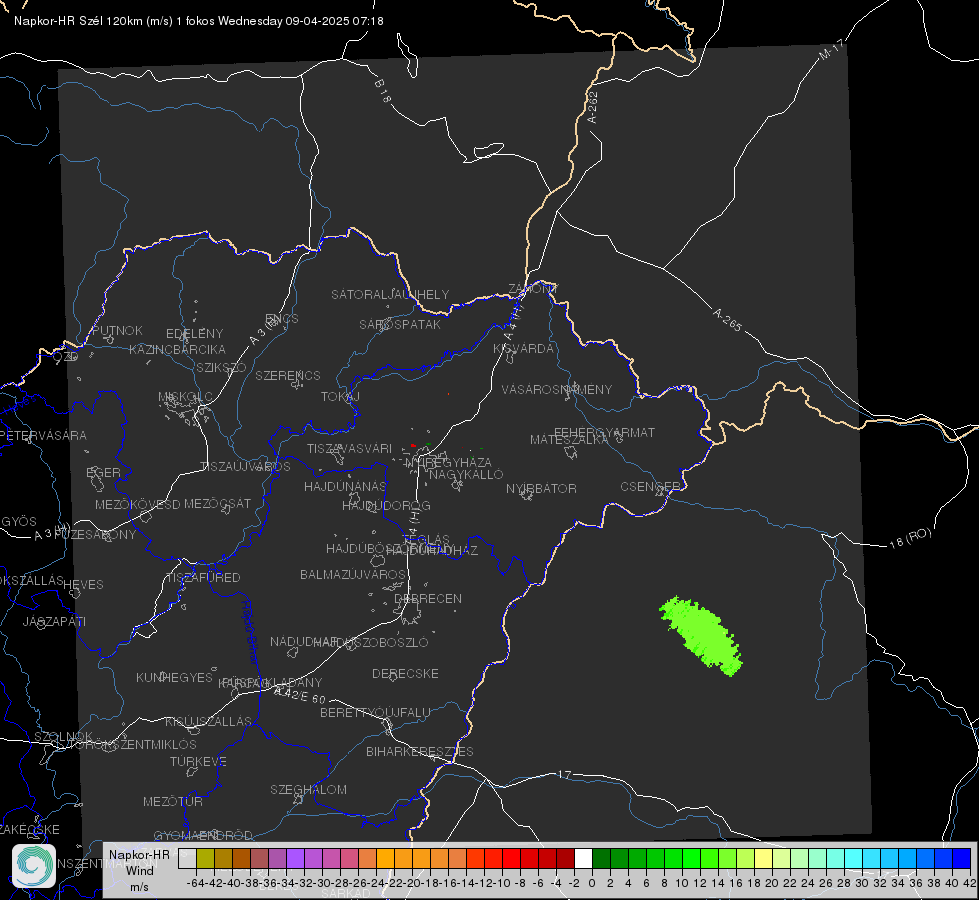Click the Napkor-HR Wind m/s legend label
Viewport: 979px width, 900px height.
tap(139, 870)
